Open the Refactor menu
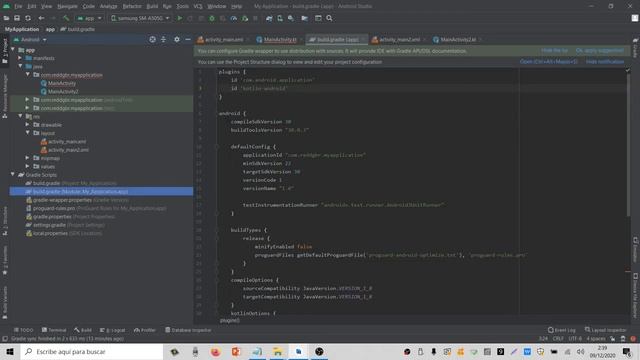This screenshot has height=360, width=640. tap(132, 7)
